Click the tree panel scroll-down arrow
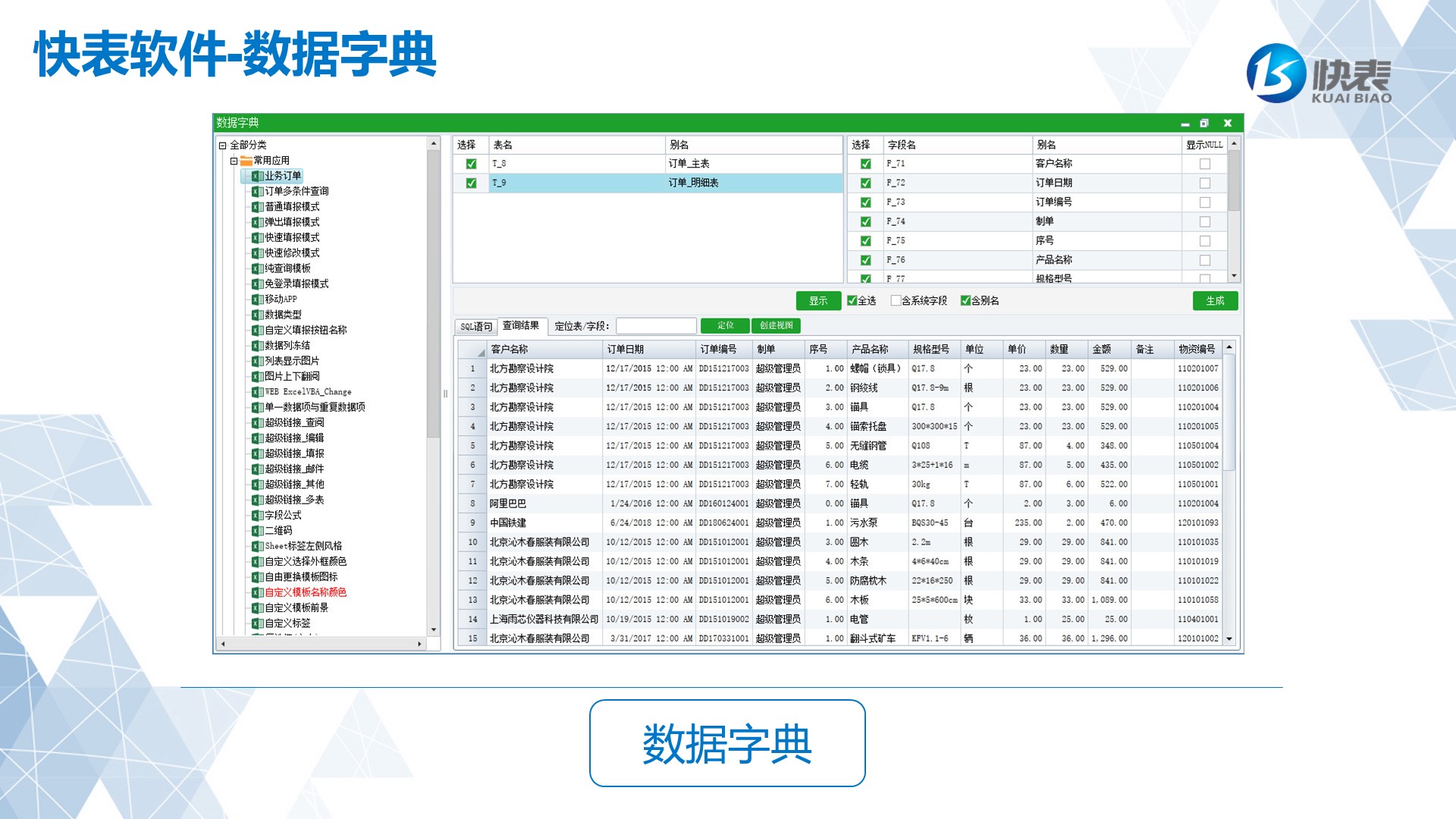1456x819 pixels. (x=434, y=629)
